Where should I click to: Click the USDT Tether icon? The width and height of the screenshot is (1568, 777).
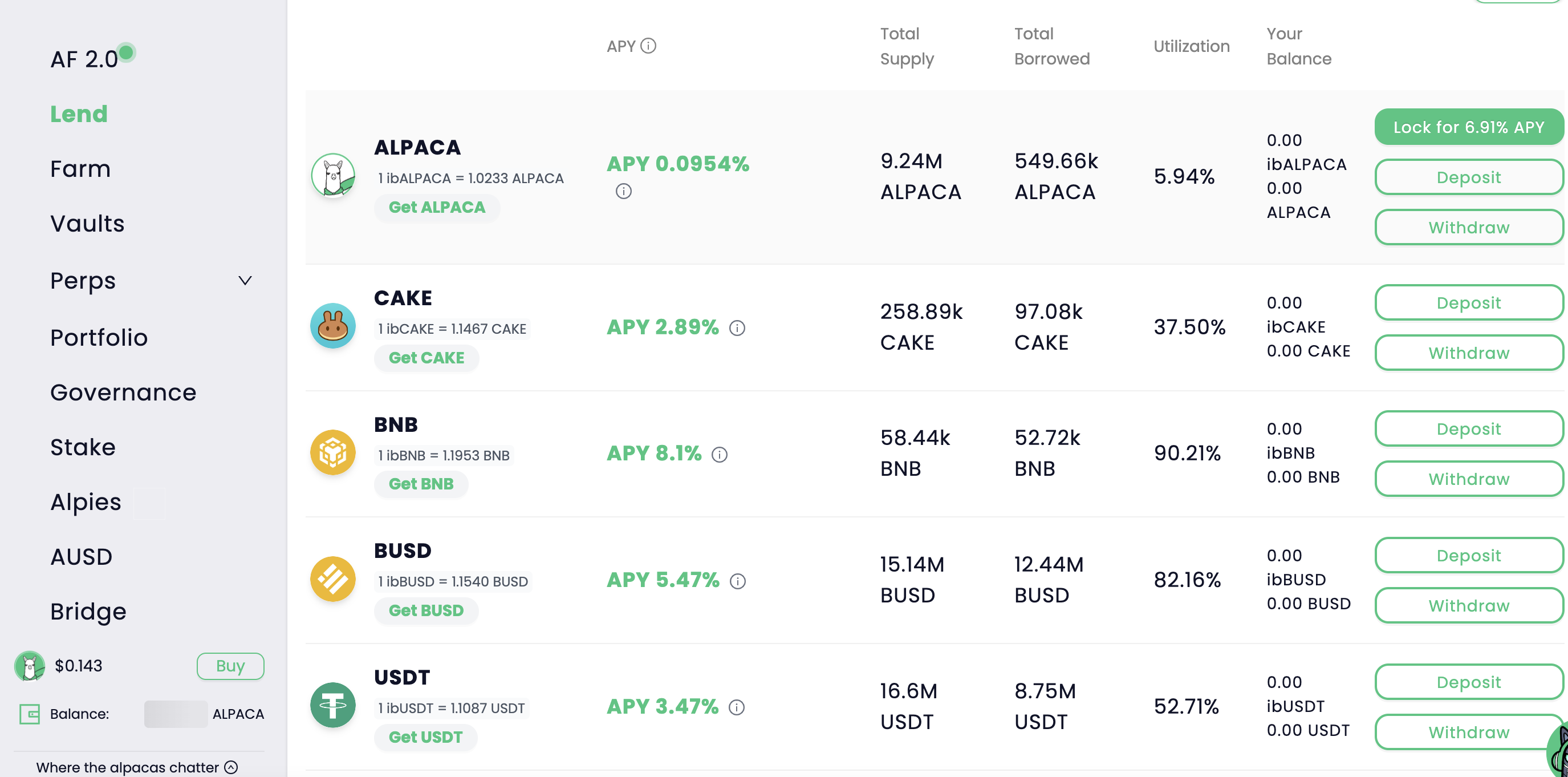(333, 705)
